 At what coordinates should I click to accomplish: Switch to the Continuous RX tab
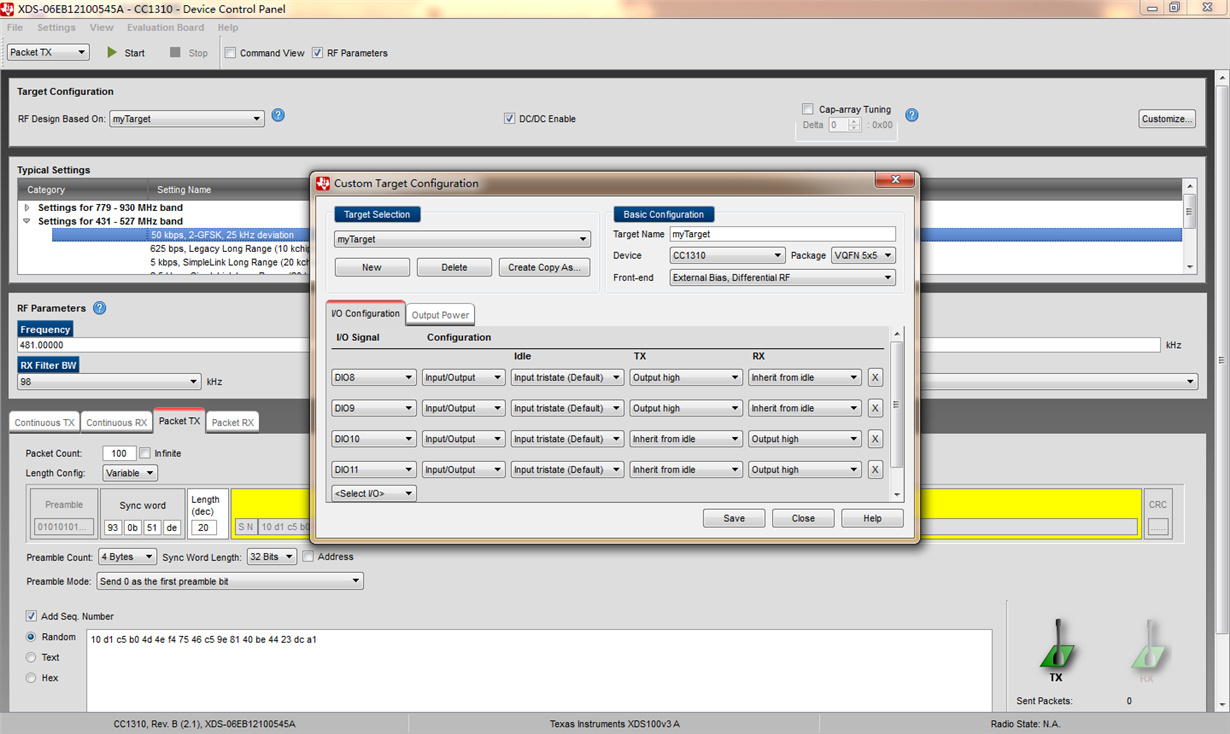pos(116,423)
